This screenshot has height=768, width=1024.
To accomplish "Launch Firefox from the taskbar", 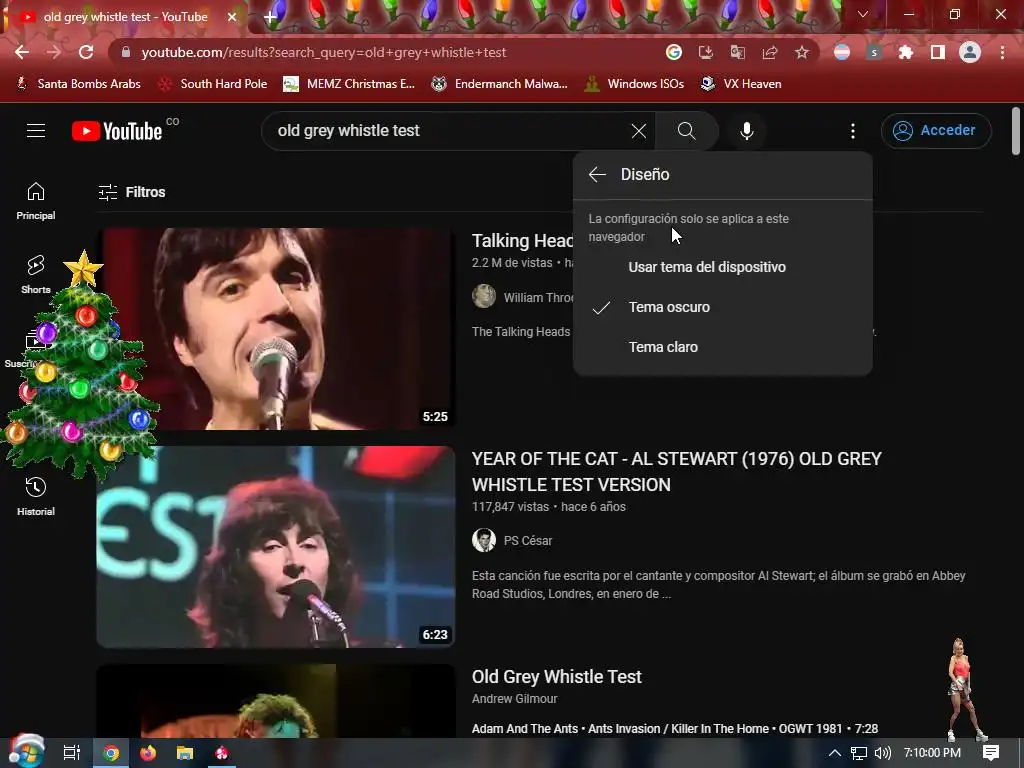I will (x=148, y=753).
